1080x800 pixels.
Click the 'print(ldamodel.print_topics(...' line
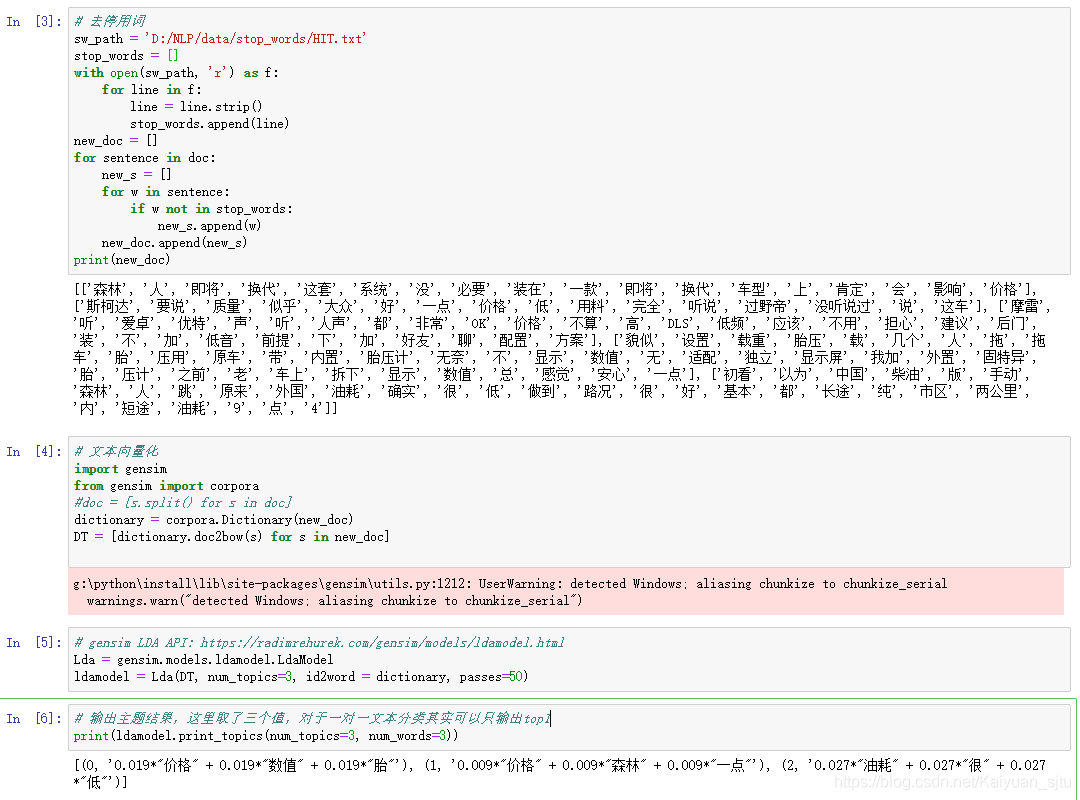266,736
